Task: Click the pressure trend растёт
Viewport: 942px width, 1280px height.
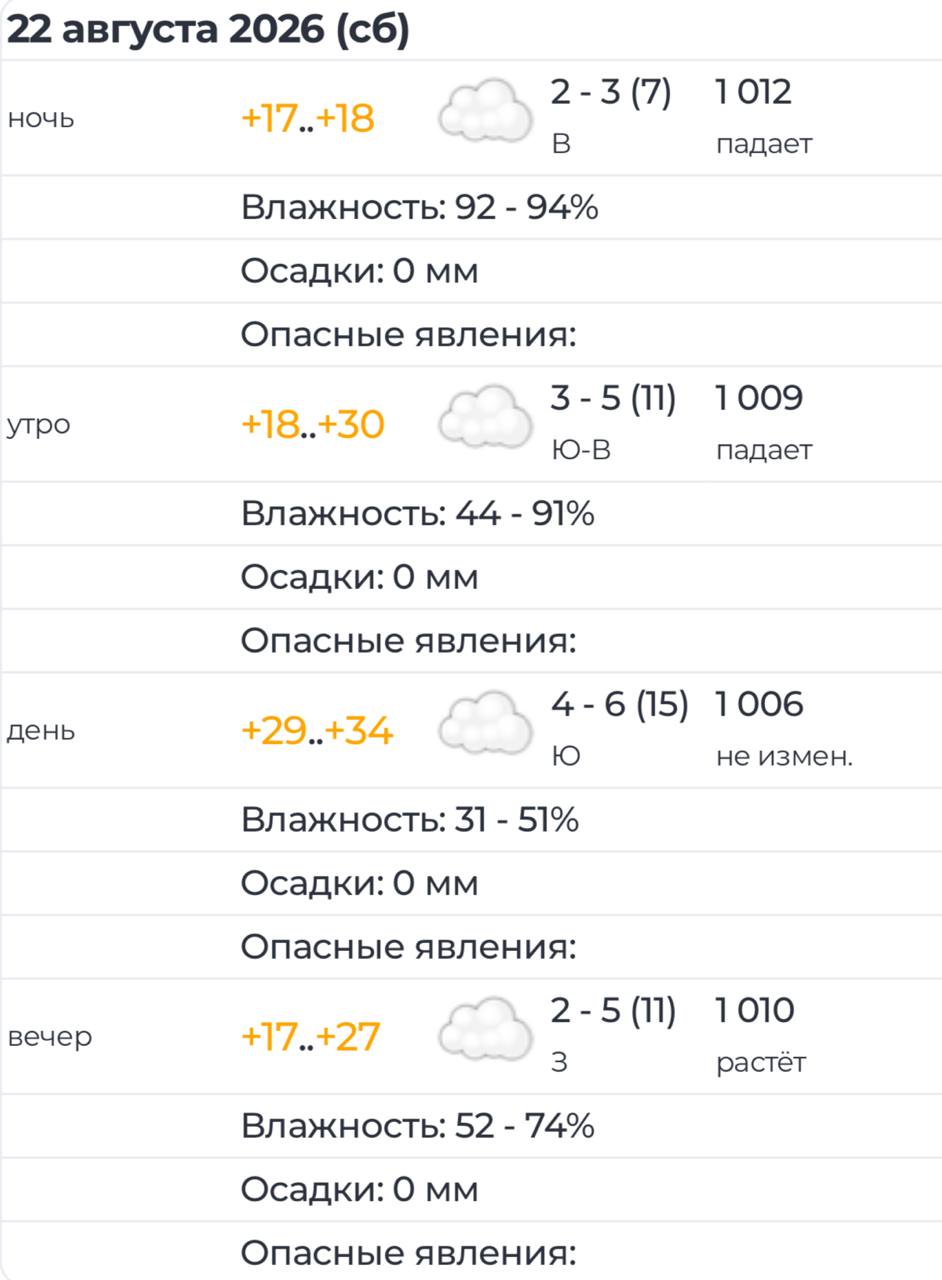Action: tap(761, 1062)
